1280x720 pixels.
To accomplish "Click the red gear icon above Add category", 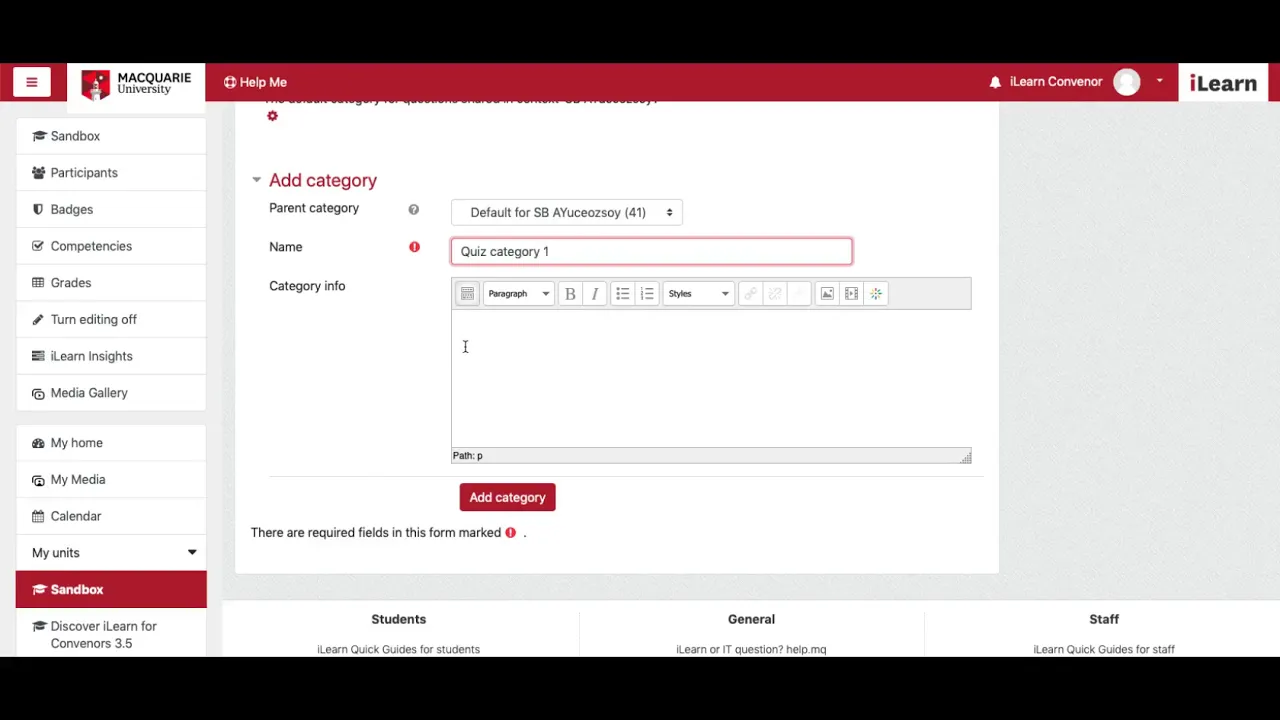I will pyautogui.click(x=272, y=116).
